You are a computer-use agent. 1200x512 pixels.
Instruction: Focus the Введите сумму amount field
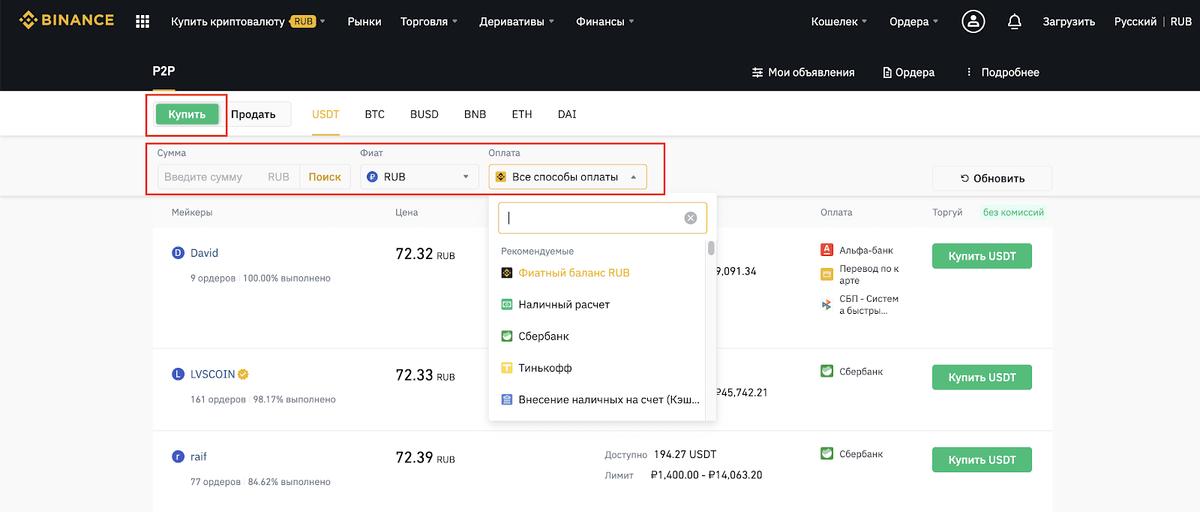[x=228, y=177]
